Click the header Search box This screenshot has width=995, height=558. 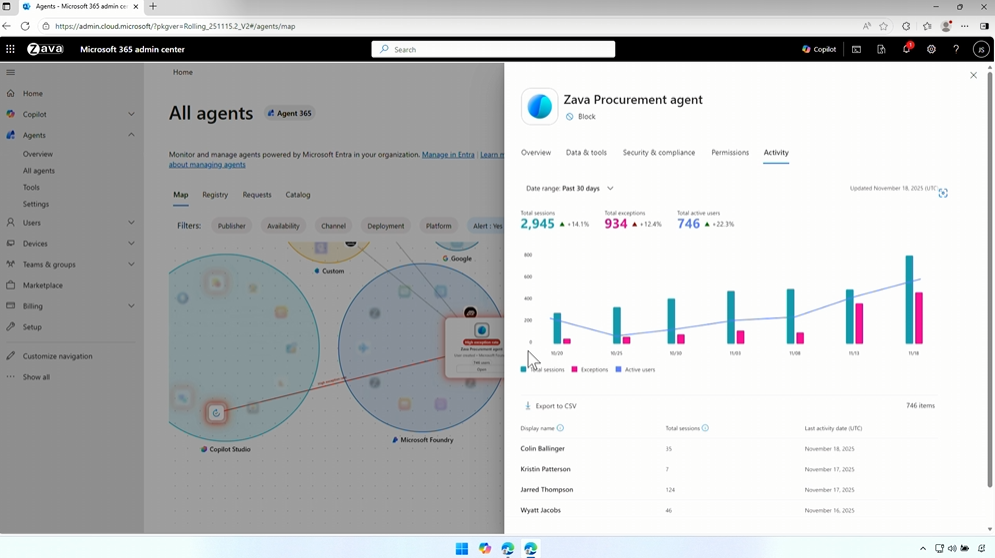[493, 49]
